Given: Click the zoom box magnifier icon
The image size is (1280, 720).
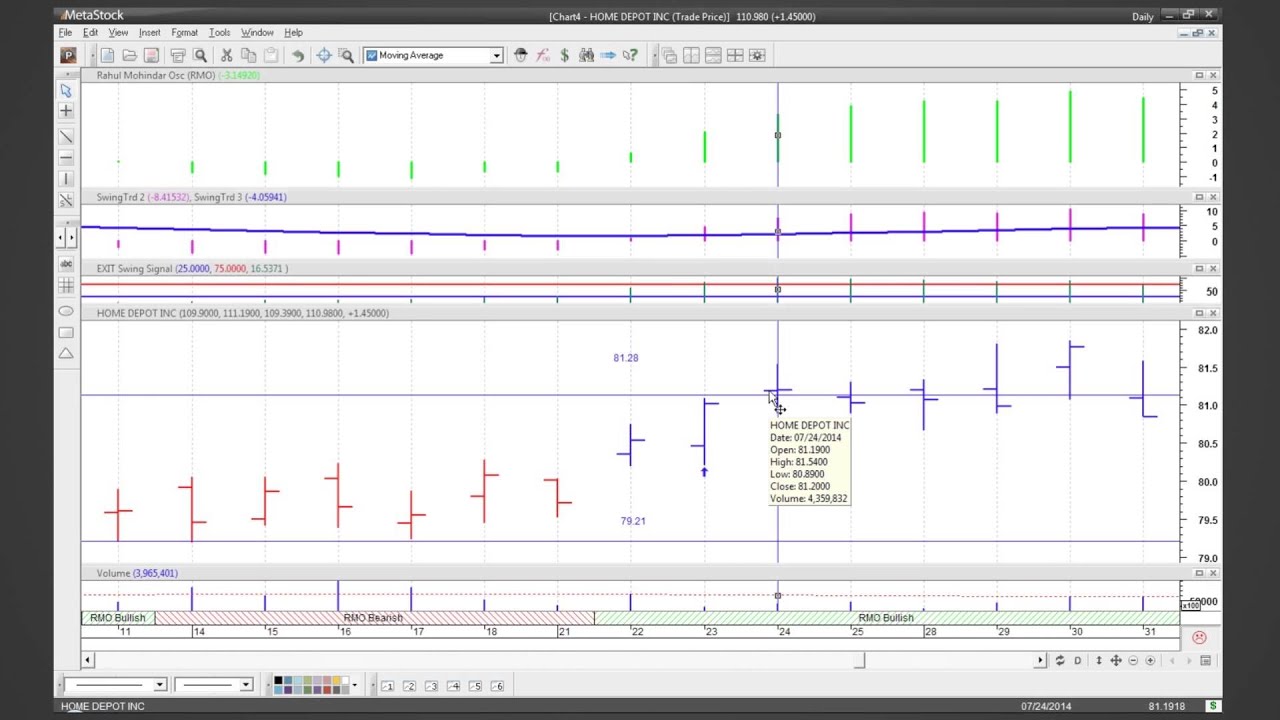Looking at the screenshot, I should pyautogui.click(x=346, y=55).
